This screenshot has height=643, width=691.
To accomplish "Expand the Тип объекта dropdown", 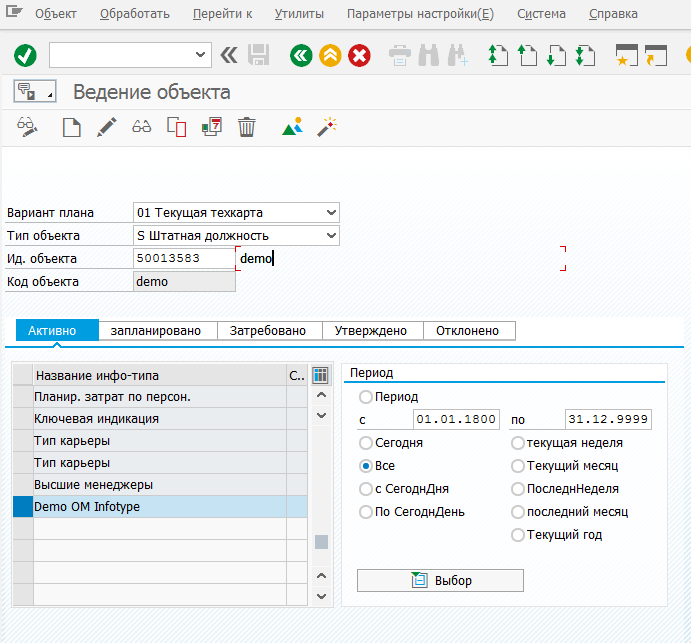I will click(331, 235).
